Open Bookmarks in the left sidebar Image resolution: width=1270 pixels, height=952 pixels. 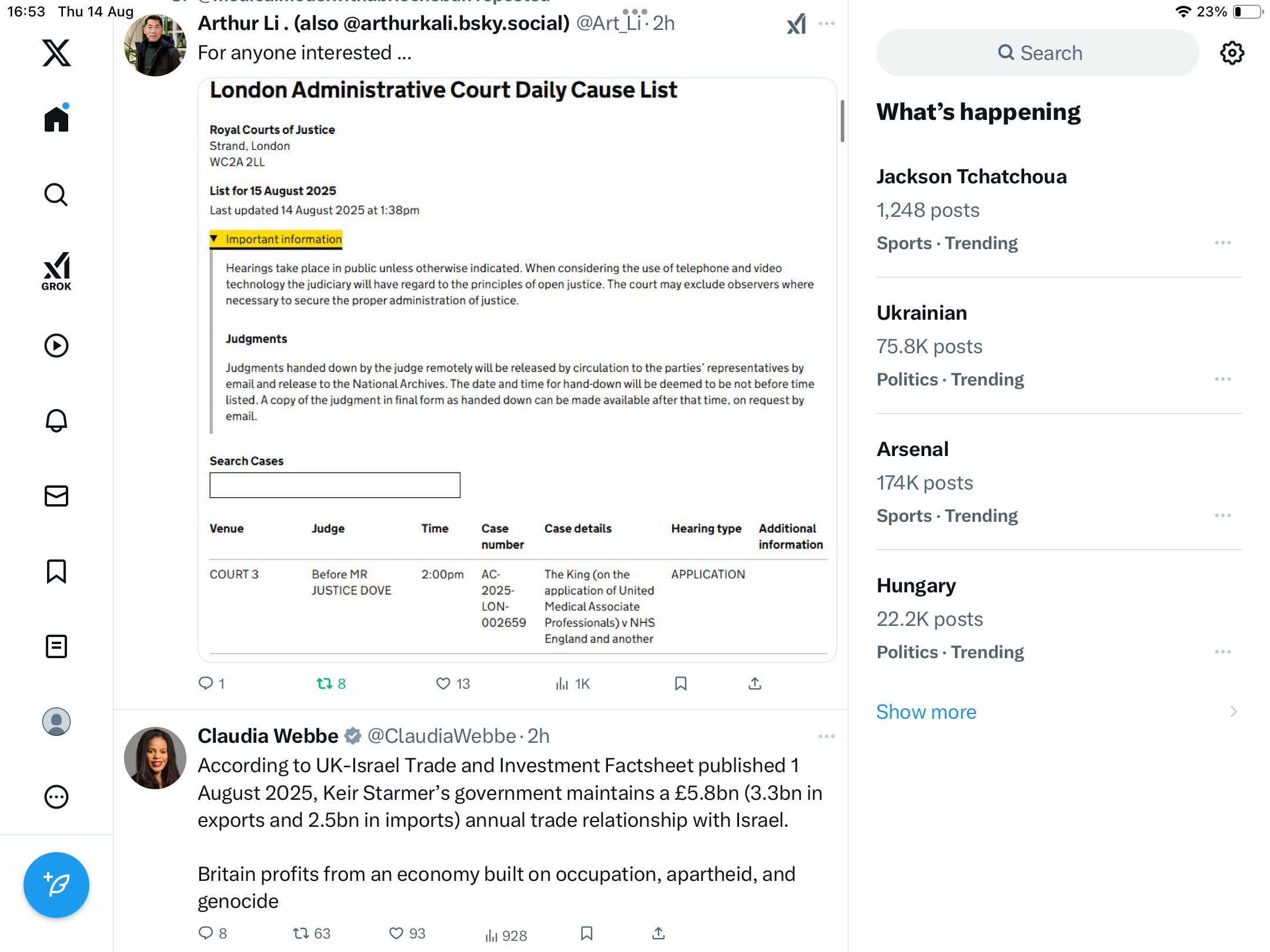[56, 571]
